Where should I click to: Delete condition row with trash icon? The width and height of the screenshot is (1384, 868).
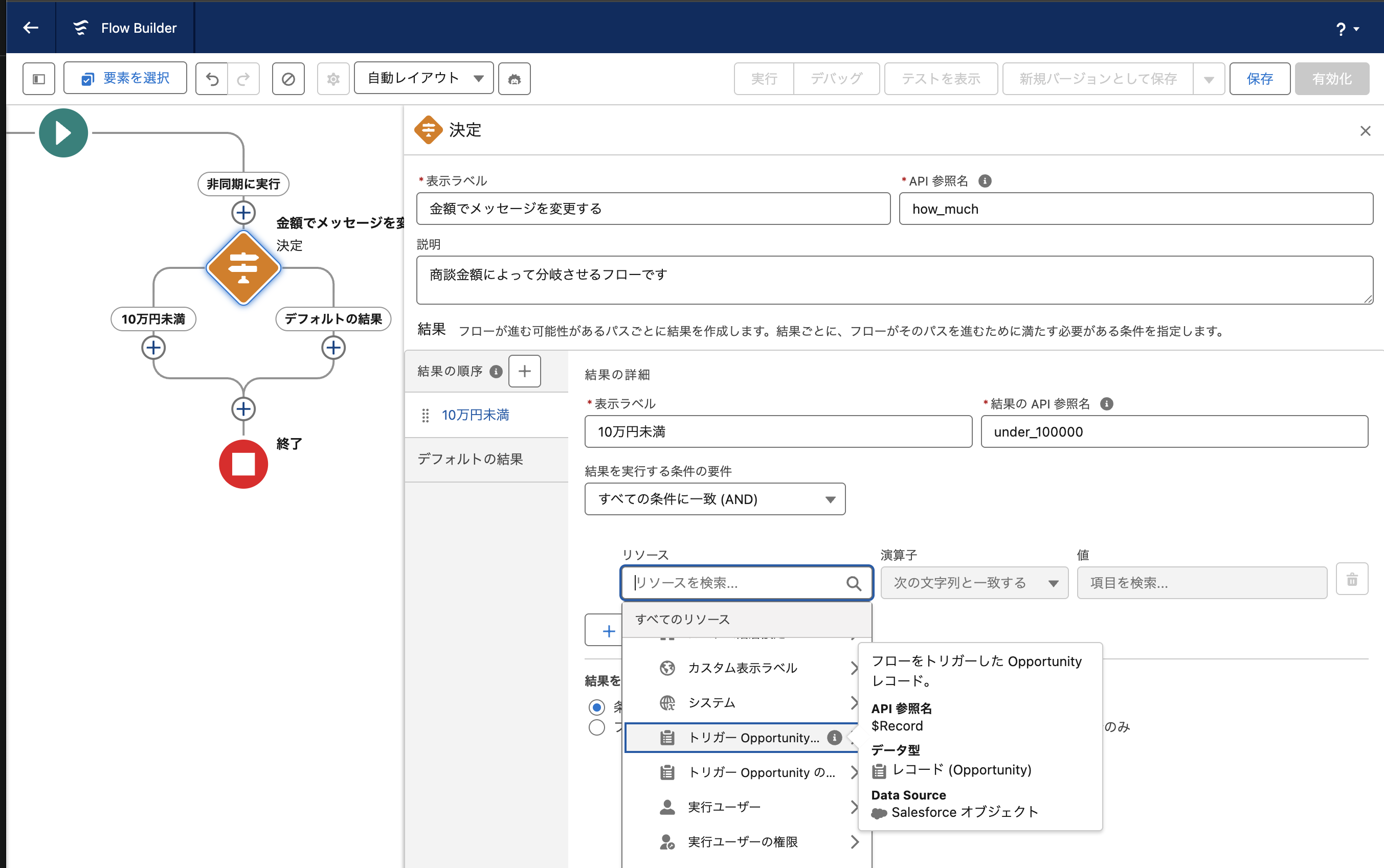point(1351,579)
